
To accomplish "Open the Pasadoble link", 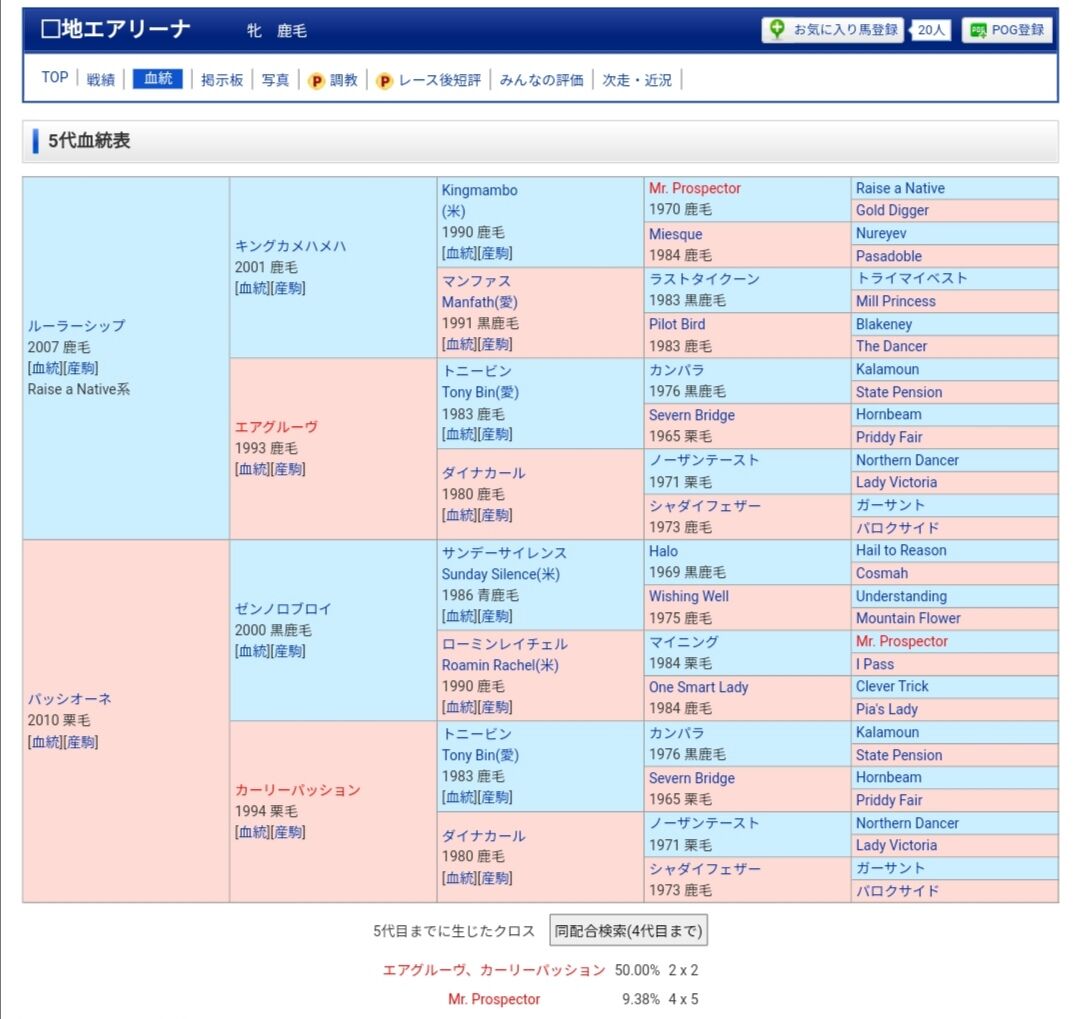I will (889, 256).
